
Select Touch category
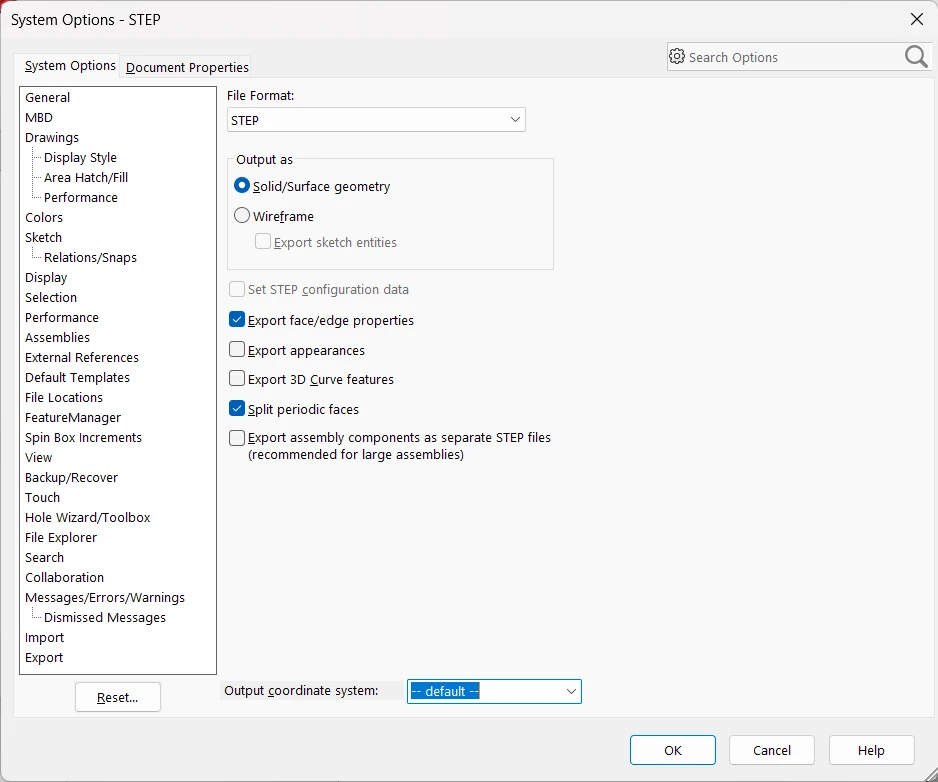[42, 497]
